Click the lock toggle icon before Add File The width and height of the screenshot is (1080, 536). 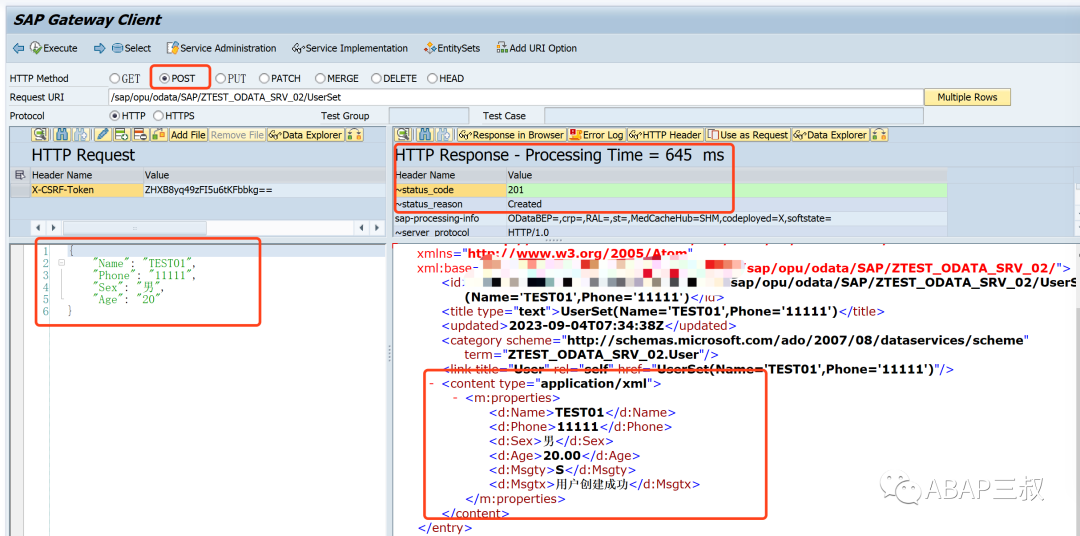click(x=158, y=134)
